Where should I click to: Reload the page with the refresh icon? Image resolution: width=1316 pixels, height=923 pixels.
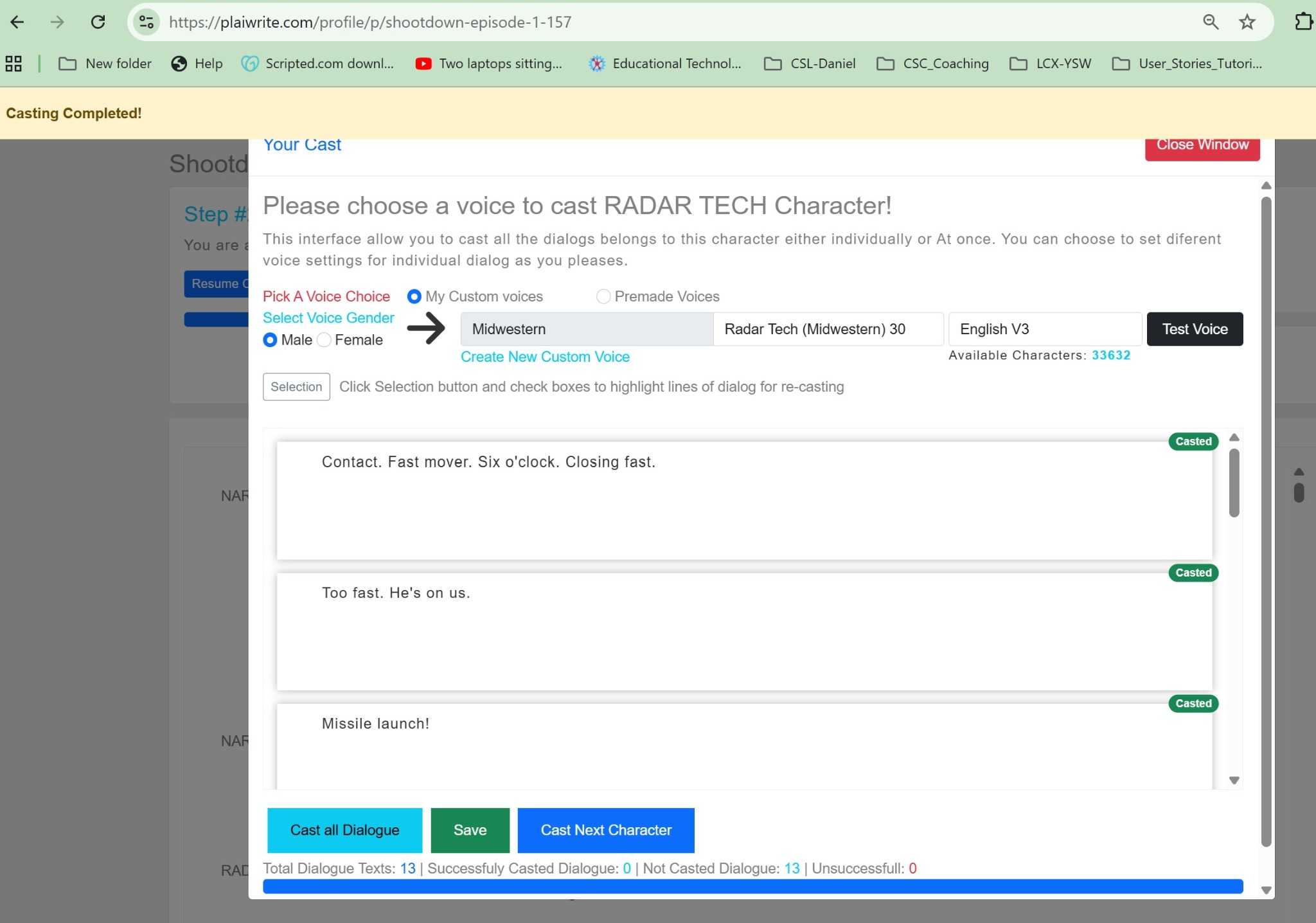(98, 22)
